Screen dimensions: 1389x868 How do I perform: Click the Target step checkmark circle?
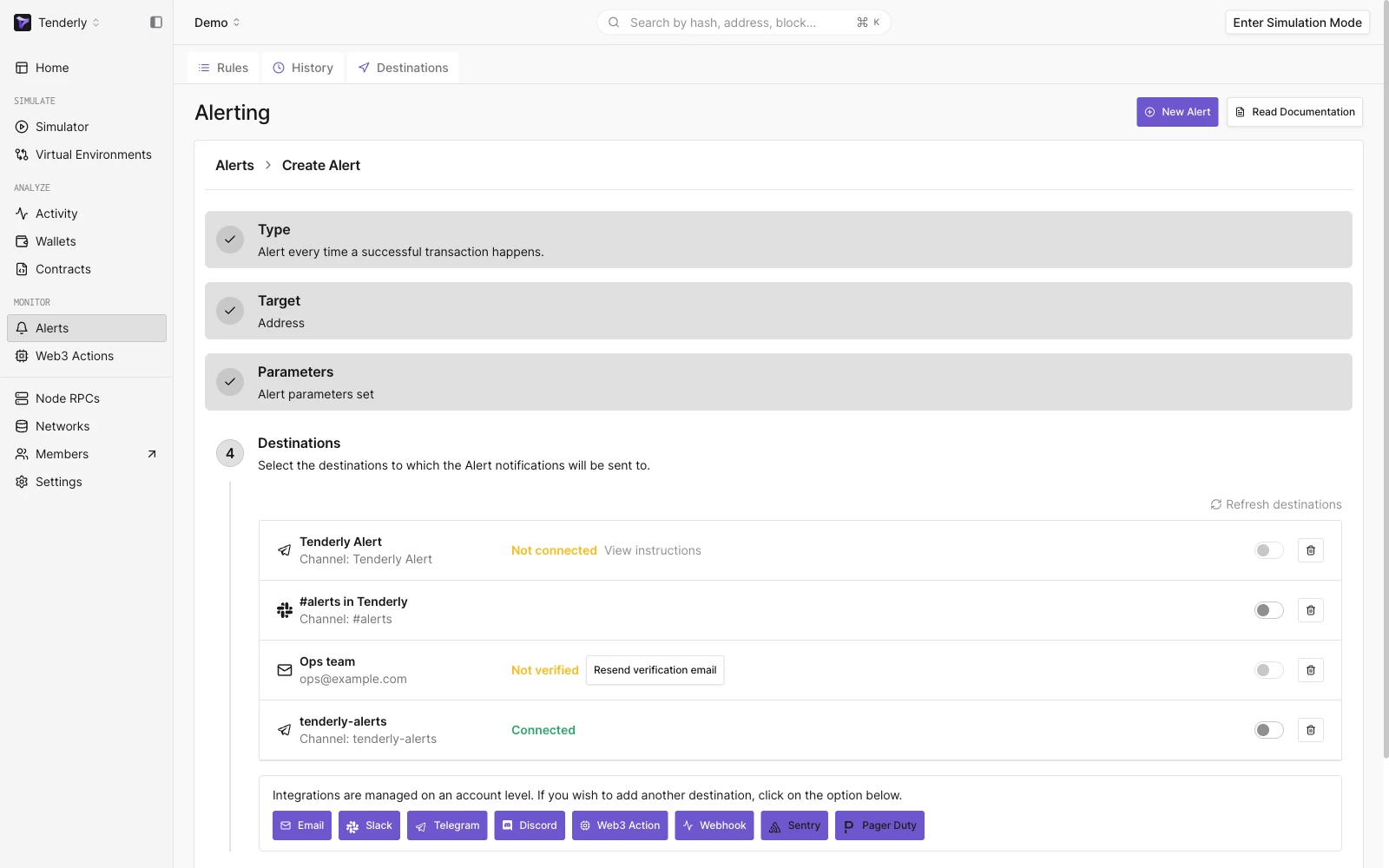[x=230, y=311]
